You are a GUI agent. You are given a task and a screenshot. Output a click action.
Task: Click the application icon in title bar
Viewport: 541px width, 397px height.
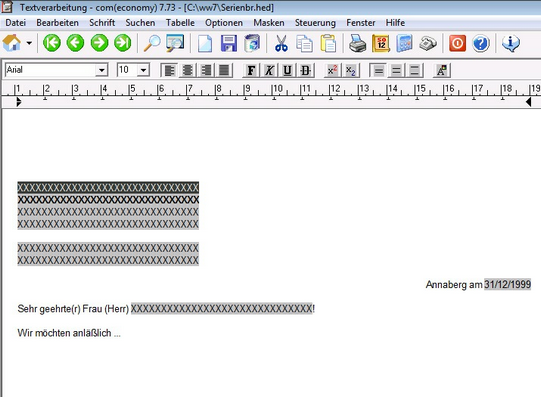[7, 7]
